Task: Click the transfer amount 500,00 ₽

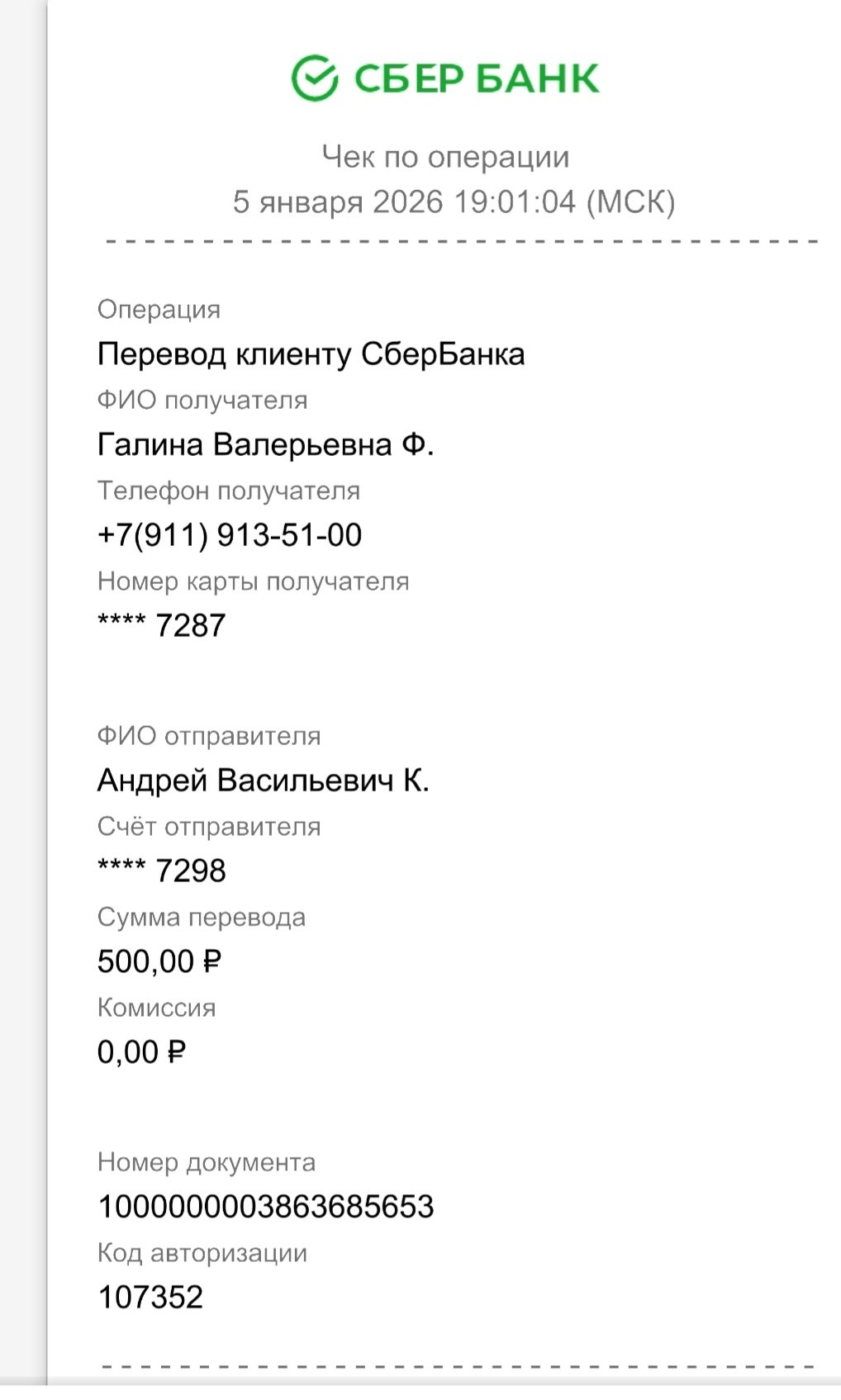Action: pos(159,961)
